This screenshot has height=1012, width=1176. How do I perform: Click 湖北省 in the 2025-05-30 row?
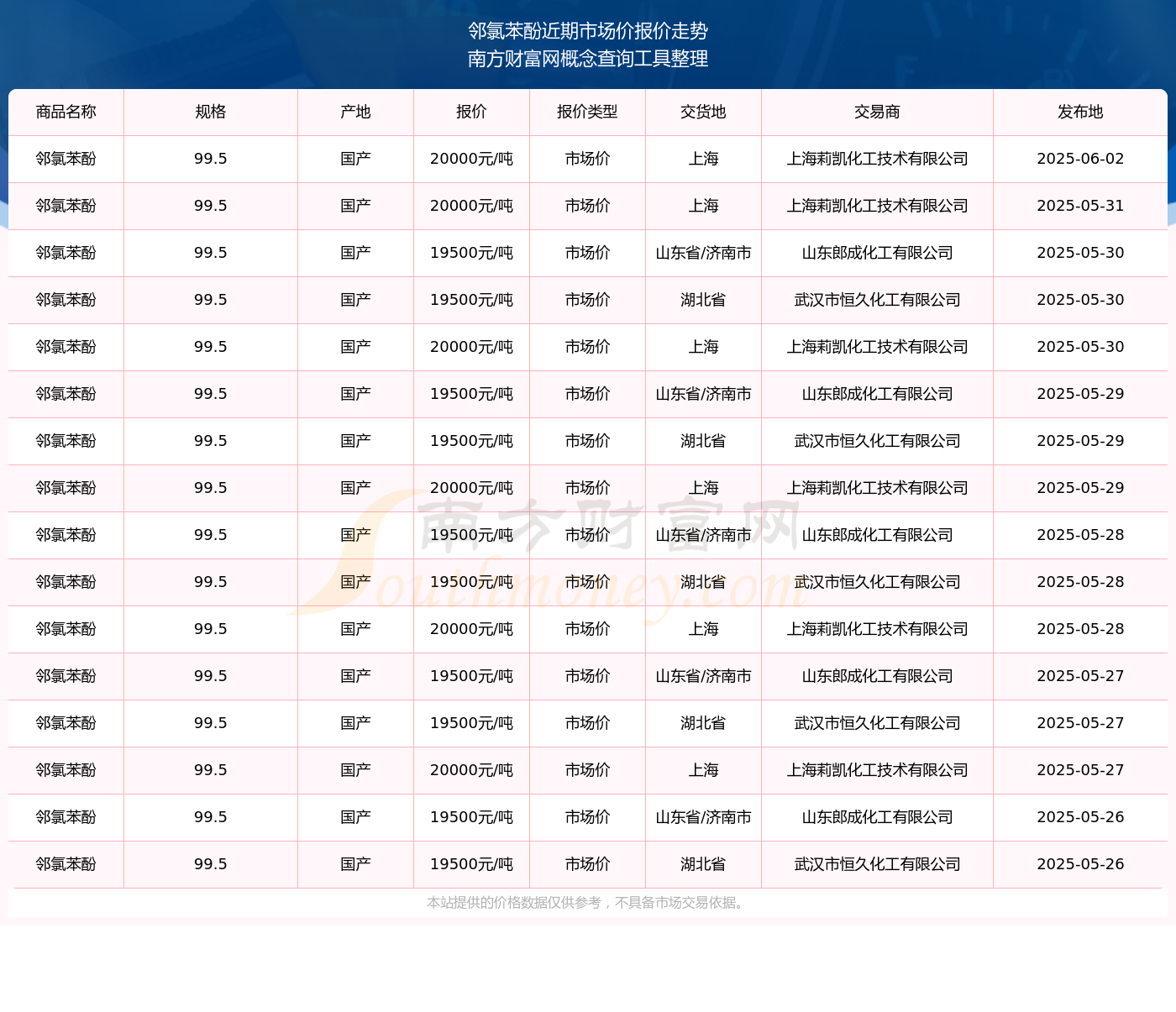click(x=704, y=300)
